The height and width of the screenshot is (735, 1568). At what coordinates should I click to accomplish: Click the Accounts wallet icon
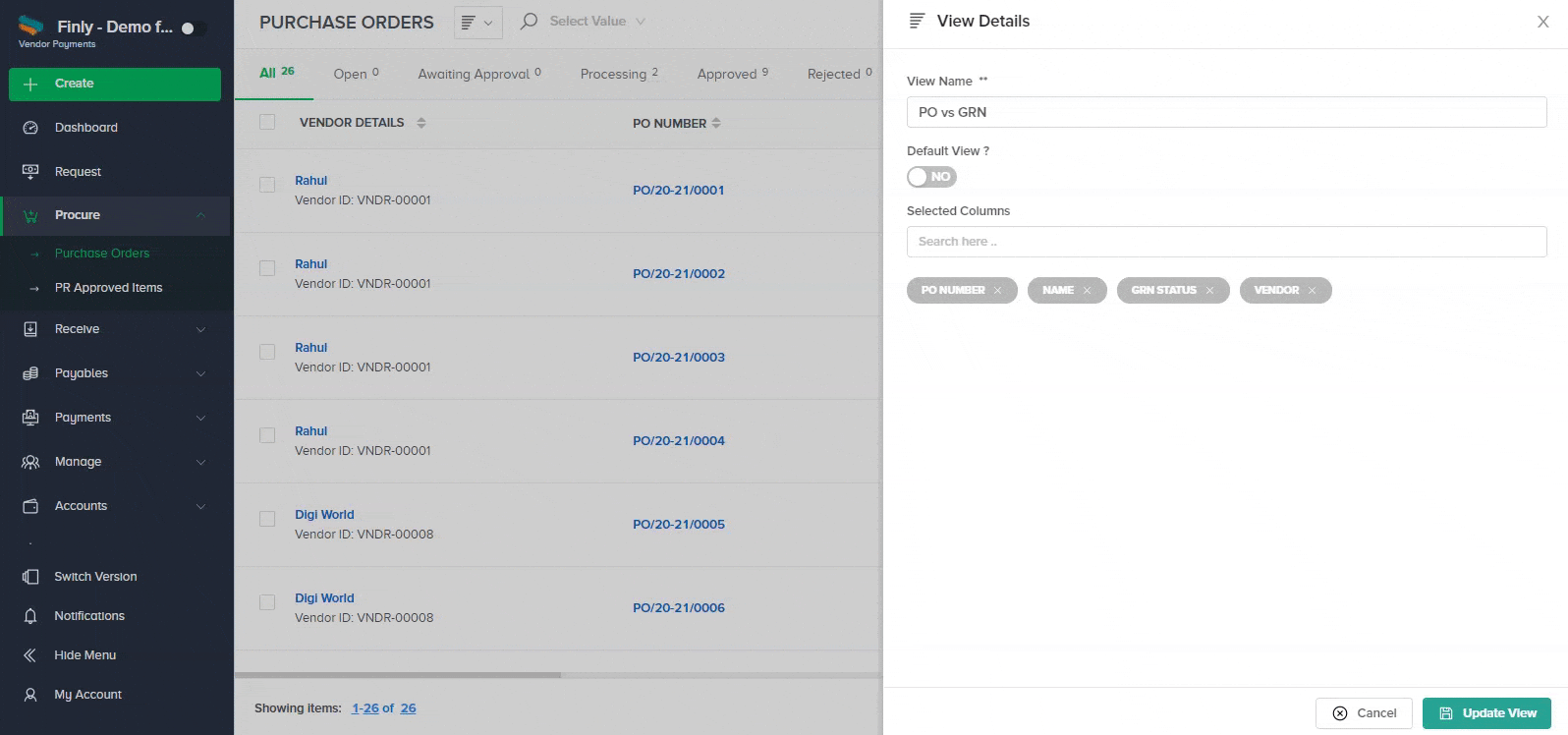coord(30,506)
